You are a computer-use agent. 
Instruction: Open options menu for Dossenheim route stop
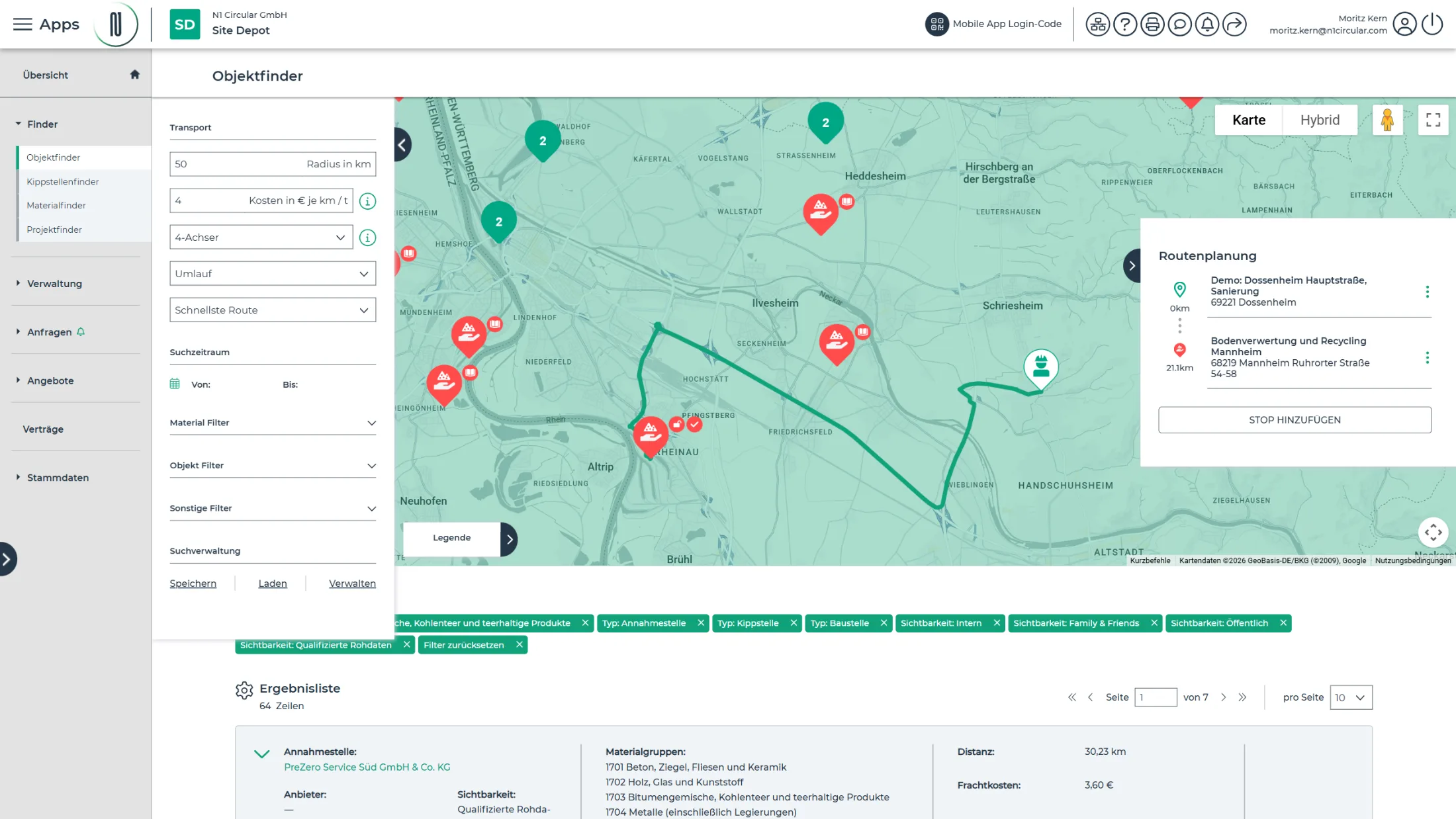(x=1427, y=292)
